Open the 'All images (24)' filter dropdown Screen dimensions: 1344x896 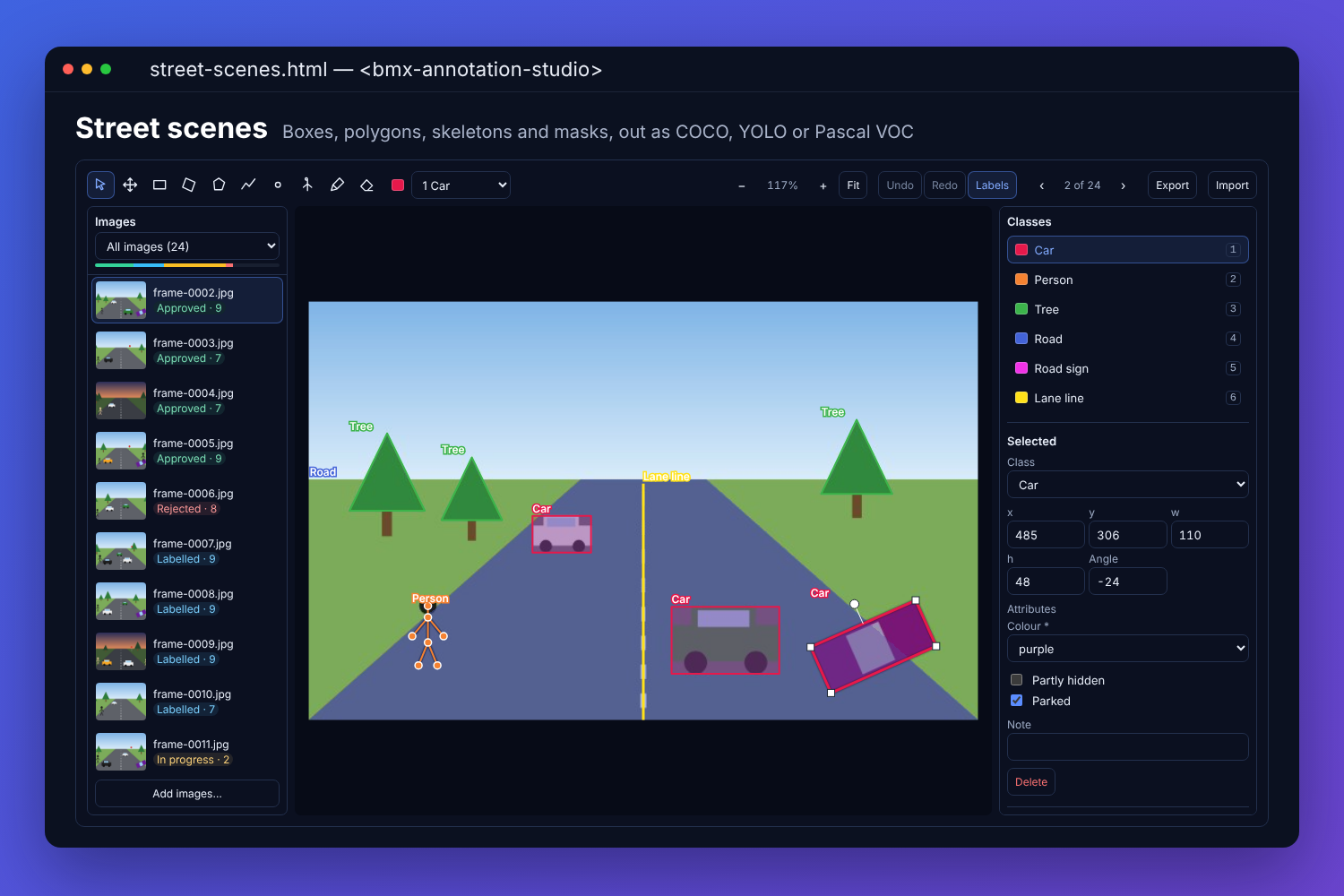coord(187,246)
